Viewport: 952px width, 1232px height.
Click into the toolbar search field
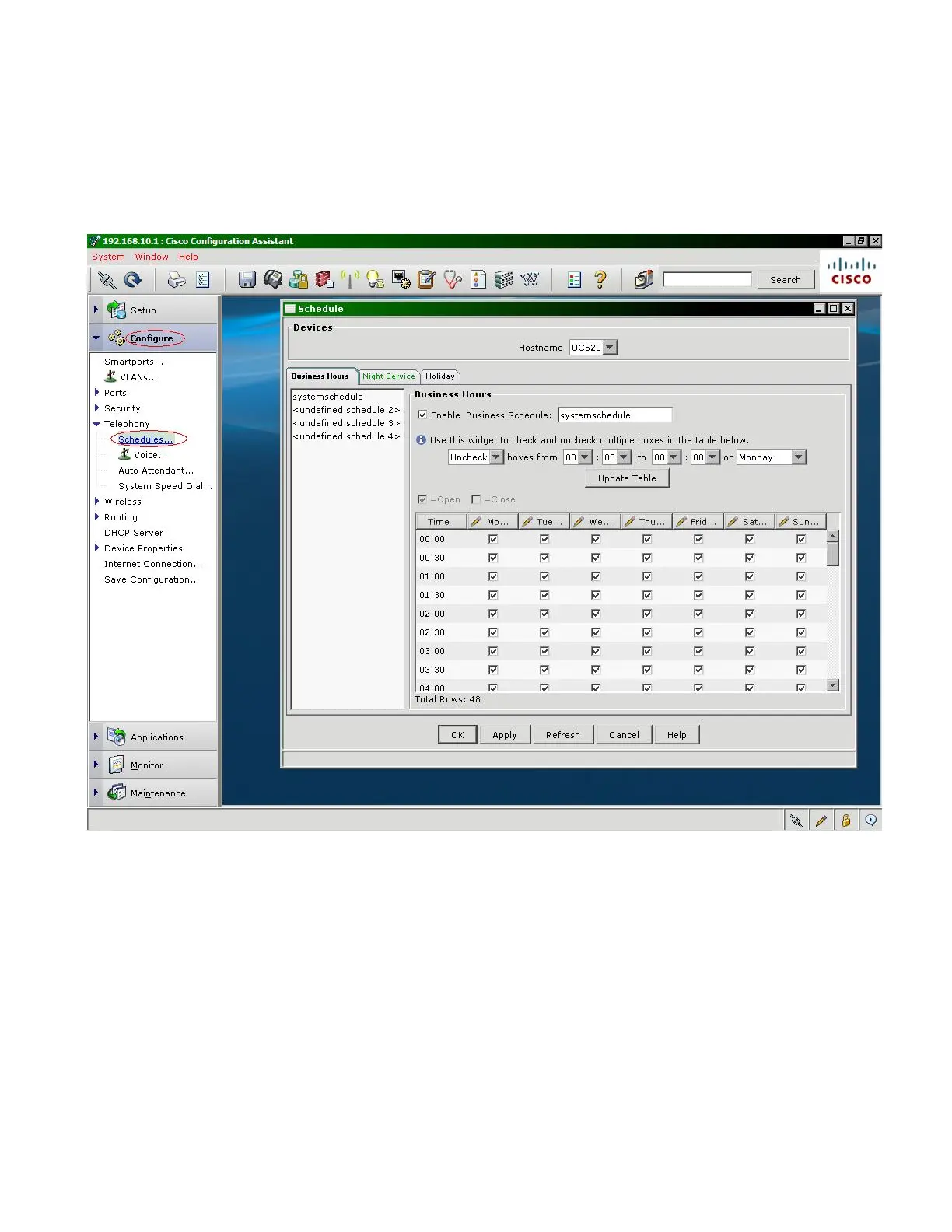pos(708,279)
